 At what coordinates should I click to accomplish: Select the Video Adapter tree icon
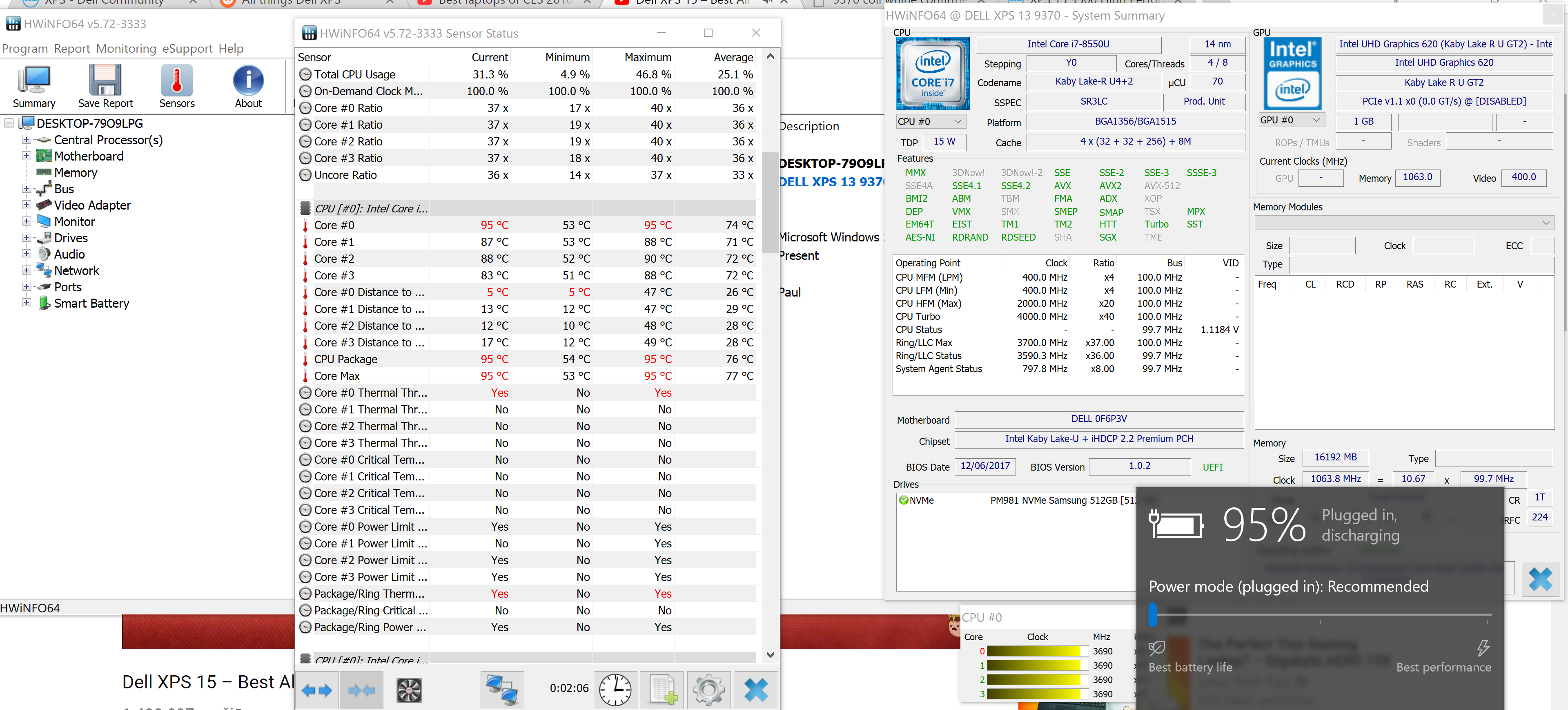(44, 205)
